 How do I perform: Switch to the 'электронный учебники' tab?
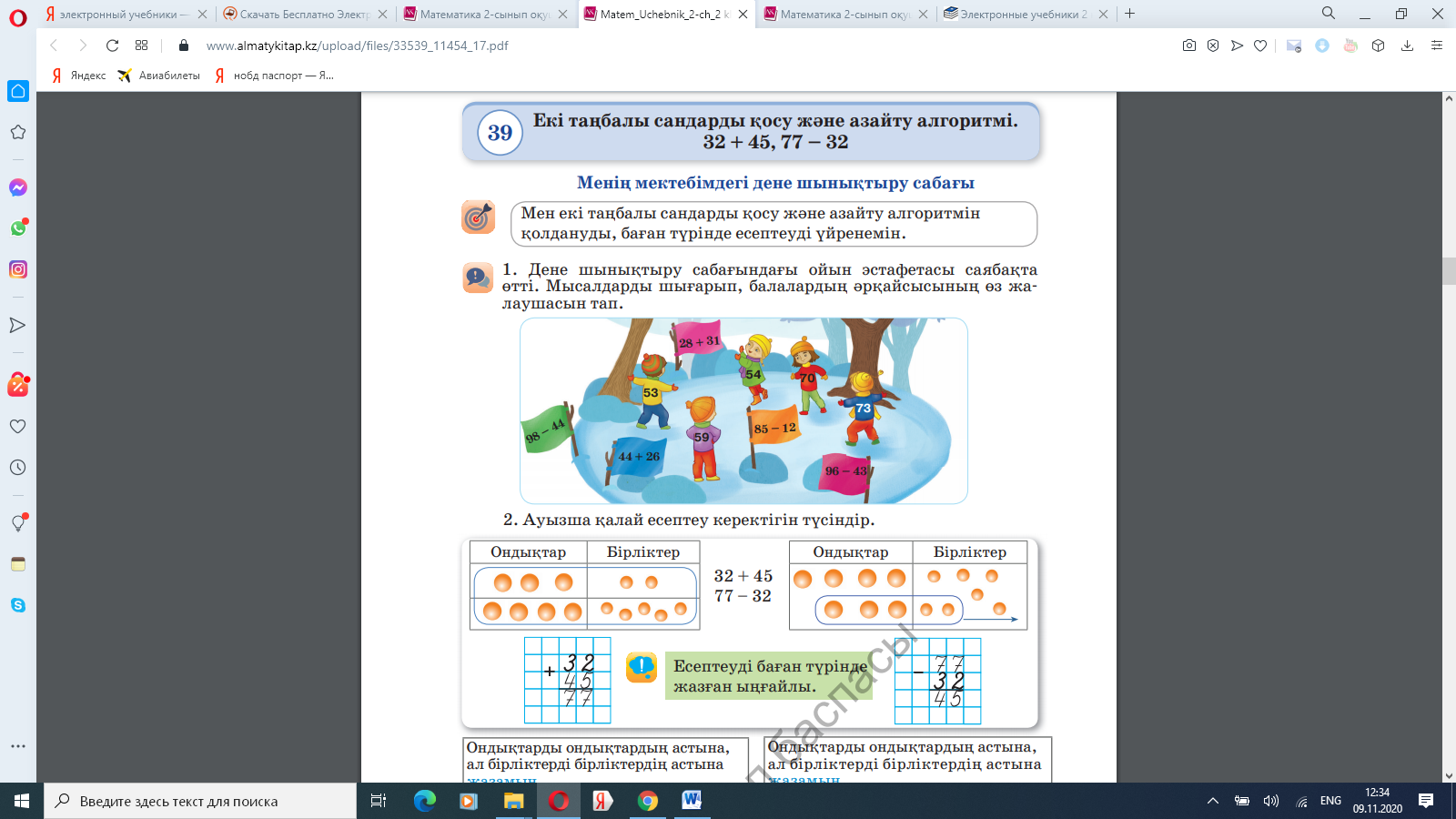coord(126,14)
